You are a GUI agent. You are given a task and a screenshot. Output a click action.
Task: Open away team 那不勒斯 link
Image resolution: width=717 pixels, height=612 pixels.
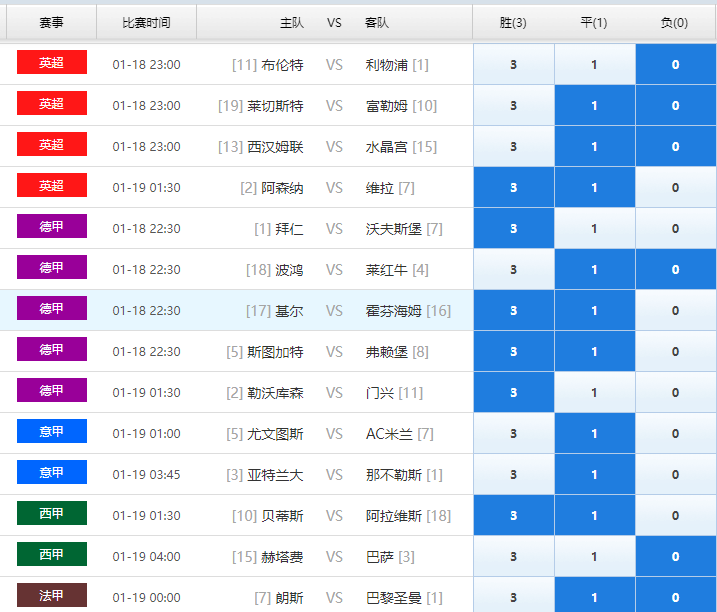point(394,475)
